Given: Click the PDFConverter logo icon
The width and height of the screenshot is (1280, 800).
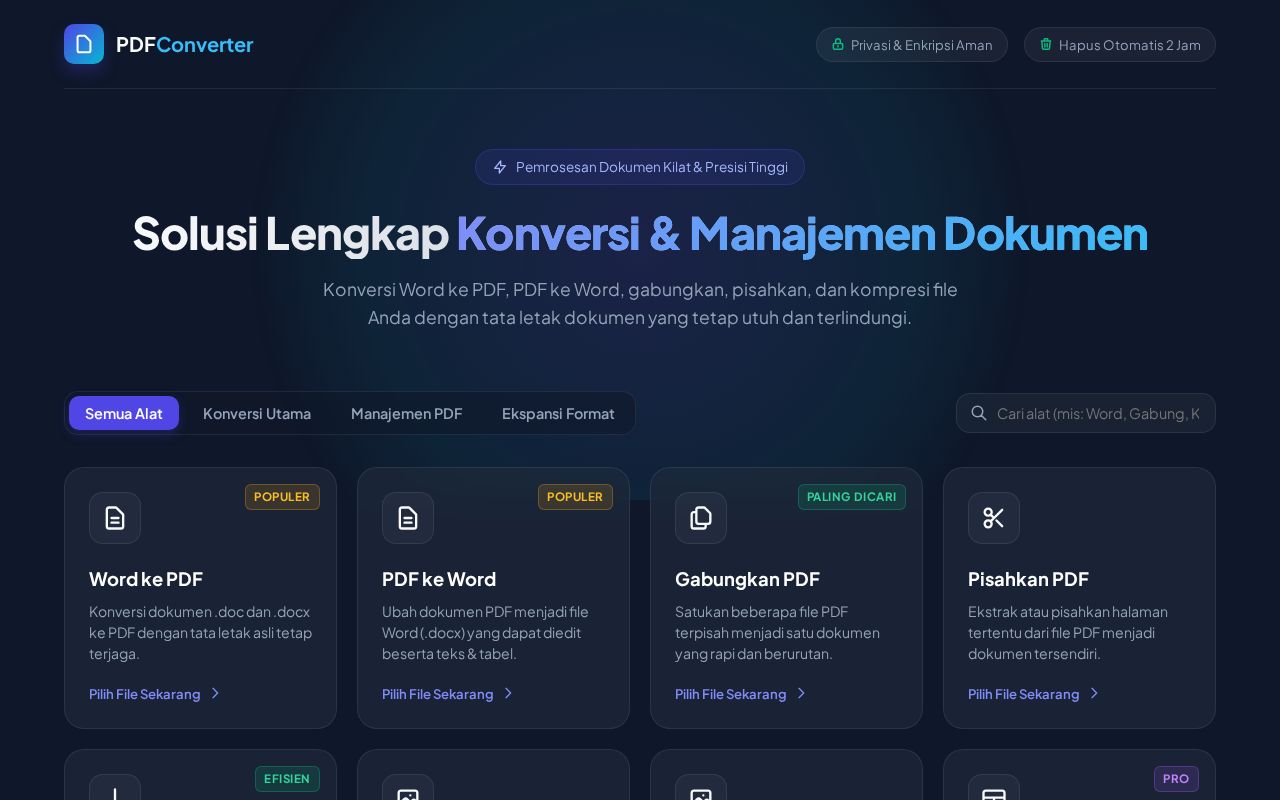Looking at the screenshot, I should tap(84, 44).
